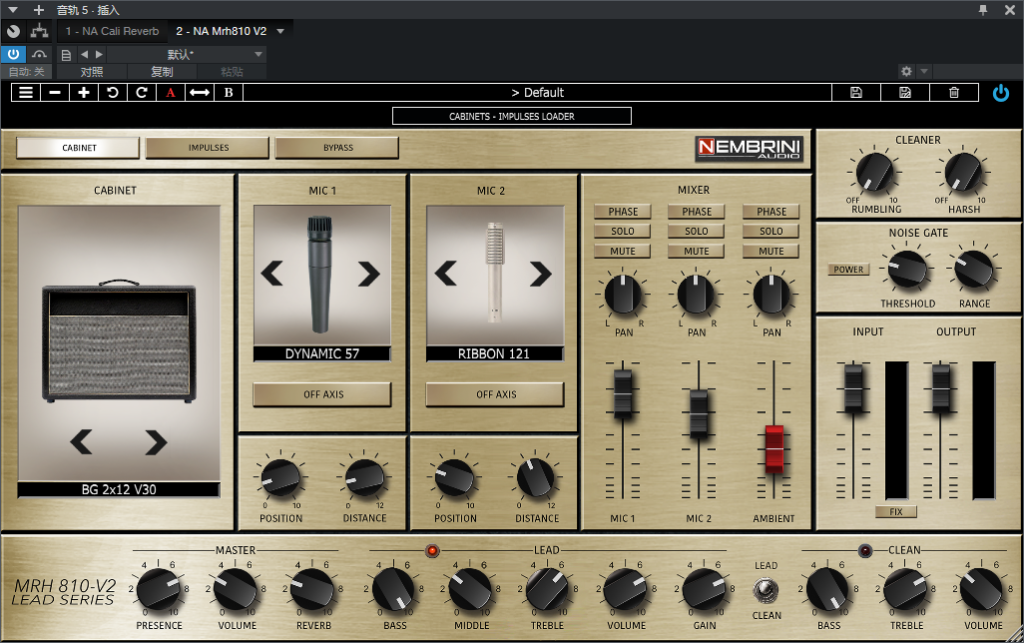This screenshot has width=1024, height=643.
Task: Pin the plugin window
Action: click(x=983, y=10)
